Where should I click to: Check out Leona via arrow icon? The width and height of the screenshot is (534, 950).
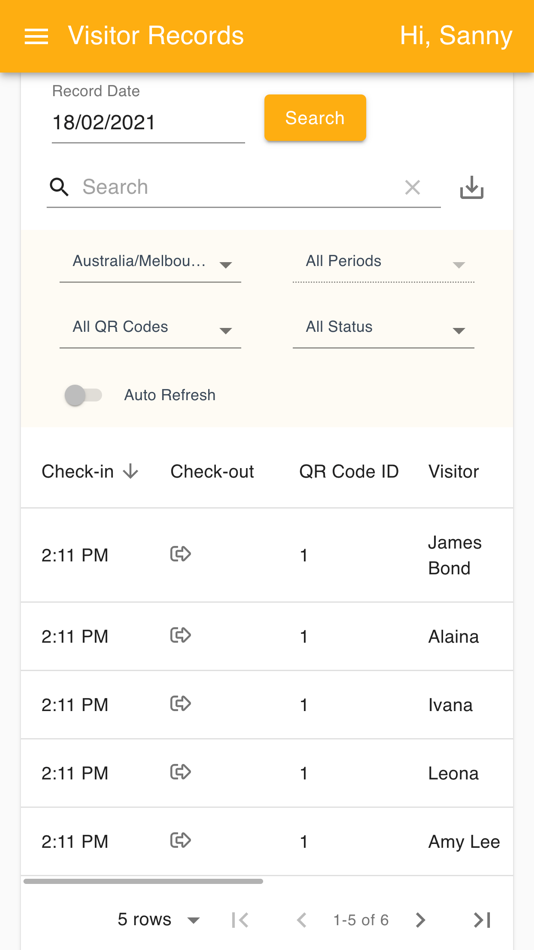click(x=180, y=772)
